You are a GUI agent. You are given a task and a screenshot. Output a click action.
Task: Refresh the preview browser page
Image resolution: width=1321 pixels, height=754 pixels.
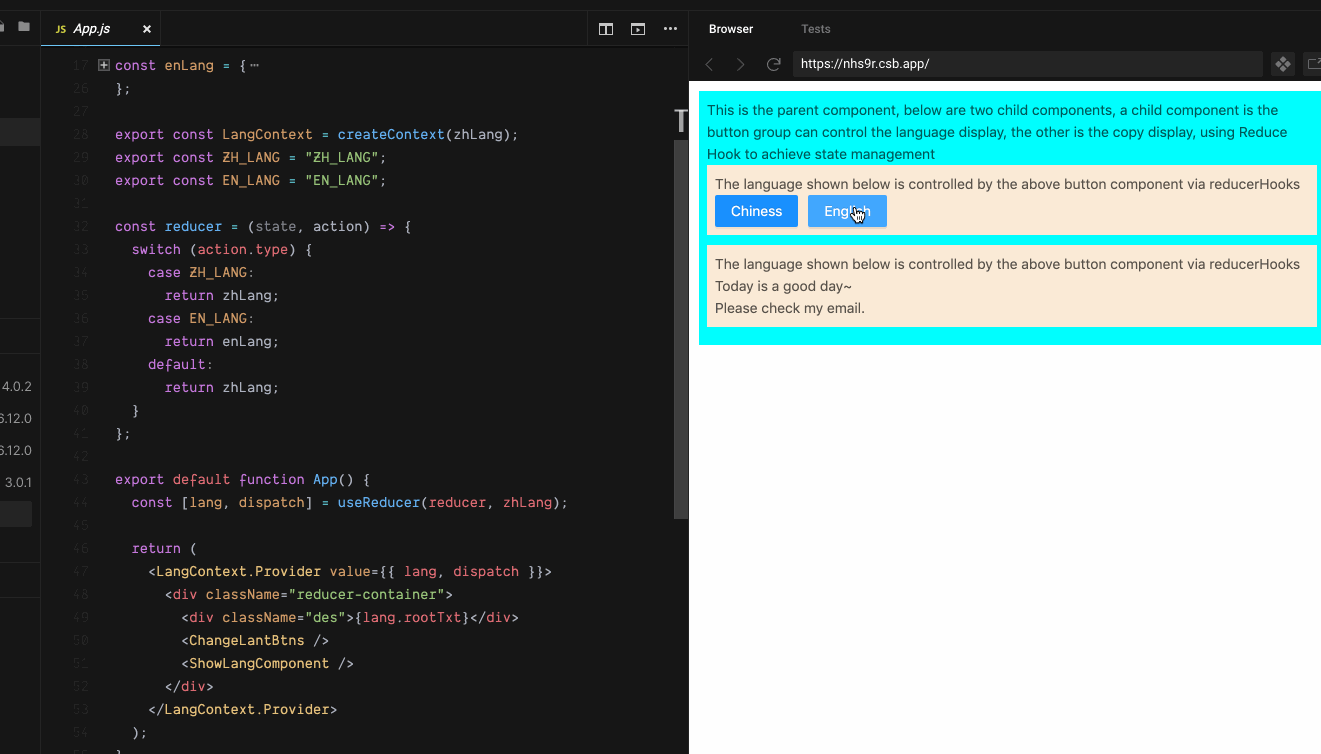coord(773,64)
